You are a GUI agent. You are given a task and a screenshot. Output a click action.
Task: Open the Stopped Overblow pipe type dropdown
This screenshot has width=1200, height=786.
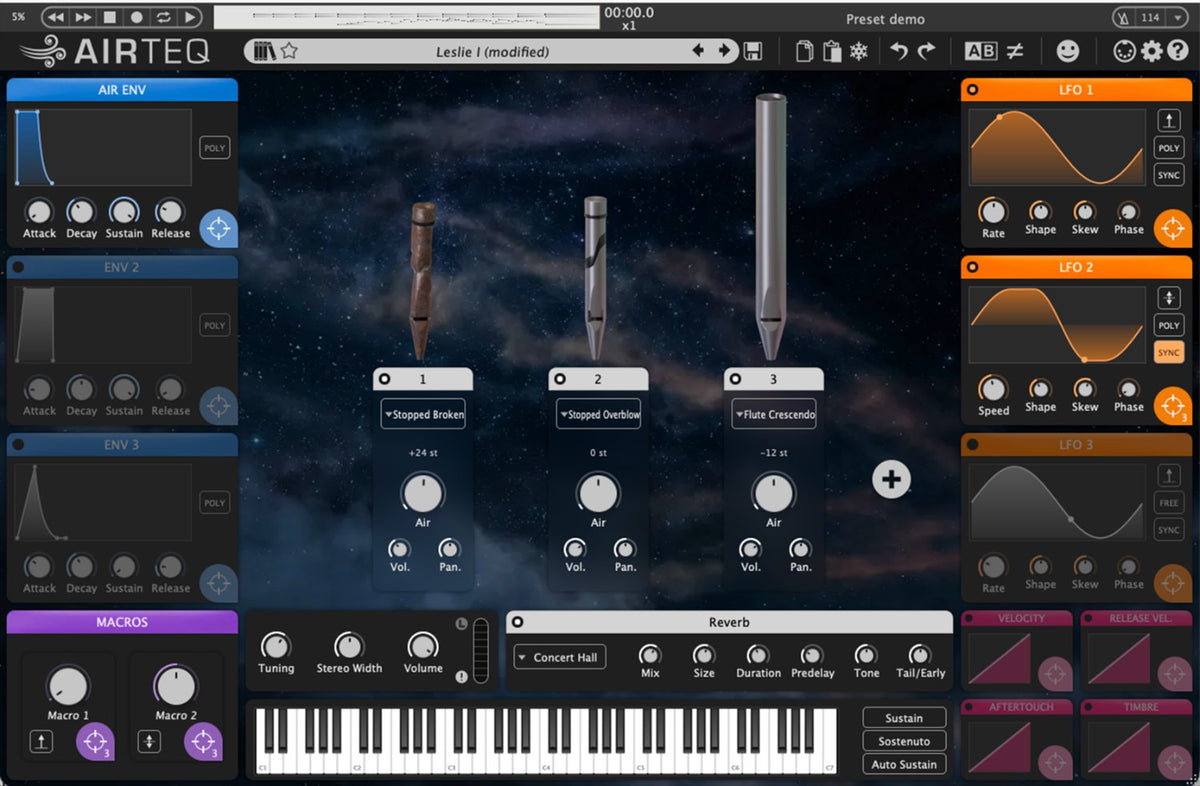tap(598, 414)
